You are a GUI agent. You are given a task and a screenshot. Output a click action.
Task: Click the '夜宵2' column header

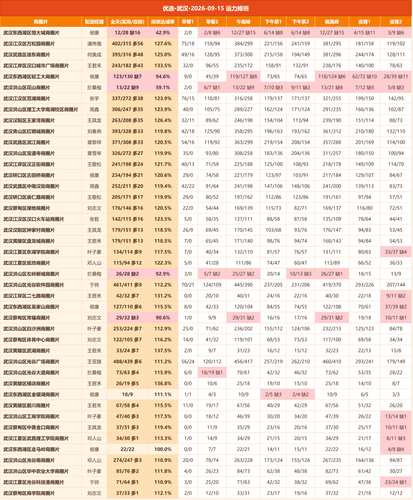(x=396, y=22)
